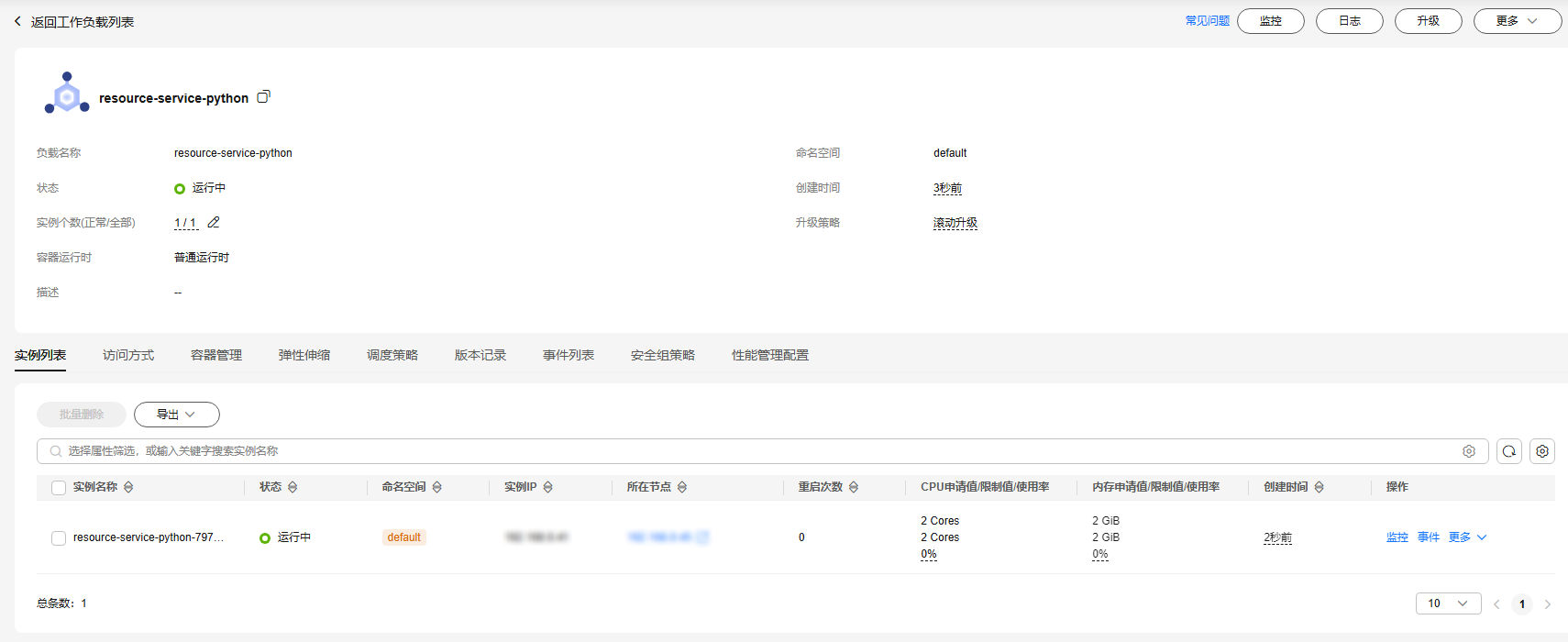Select all instances header checkbox
1568x642 pixels.
tap(59, 488)
